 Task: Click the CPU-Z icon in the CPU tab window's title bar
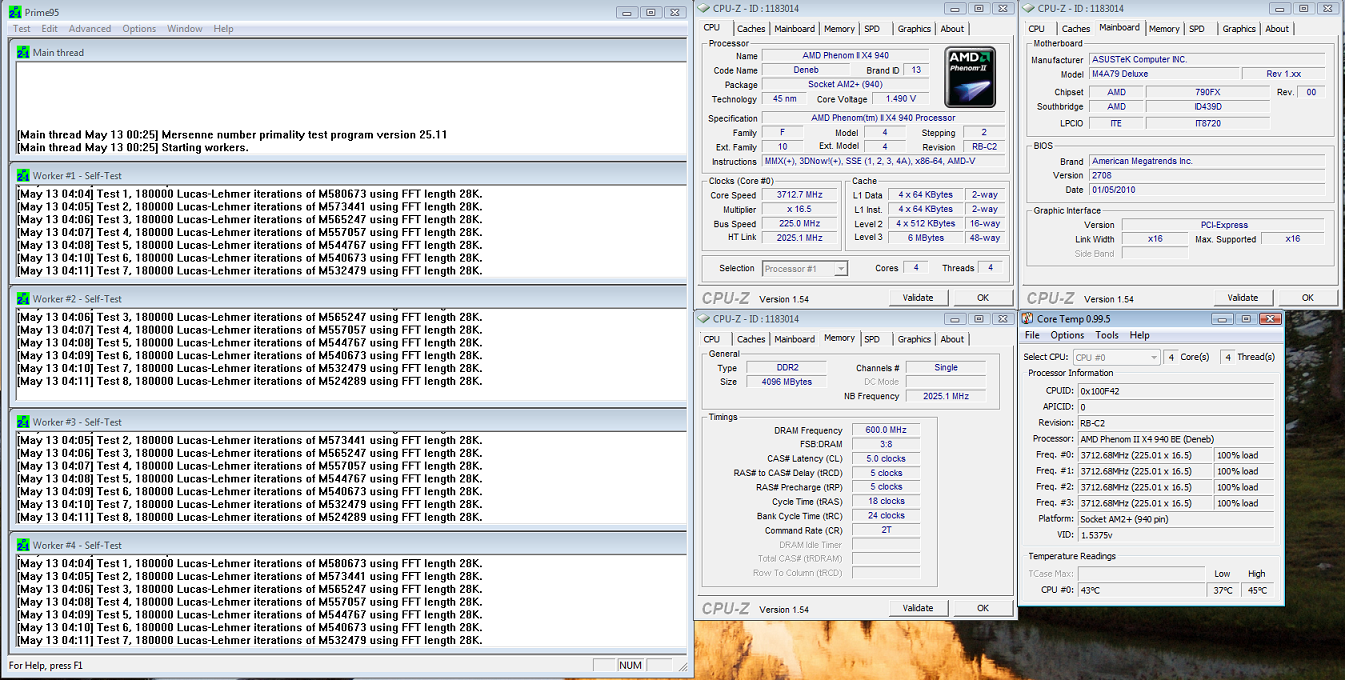point(703,9)
